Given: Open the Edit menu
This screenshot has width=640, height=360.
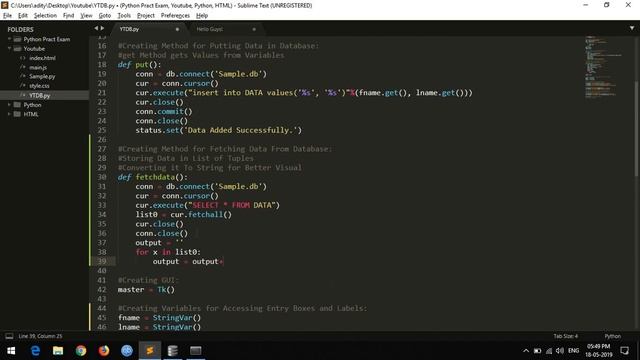Looking at the screenshot, I should 23,16.
